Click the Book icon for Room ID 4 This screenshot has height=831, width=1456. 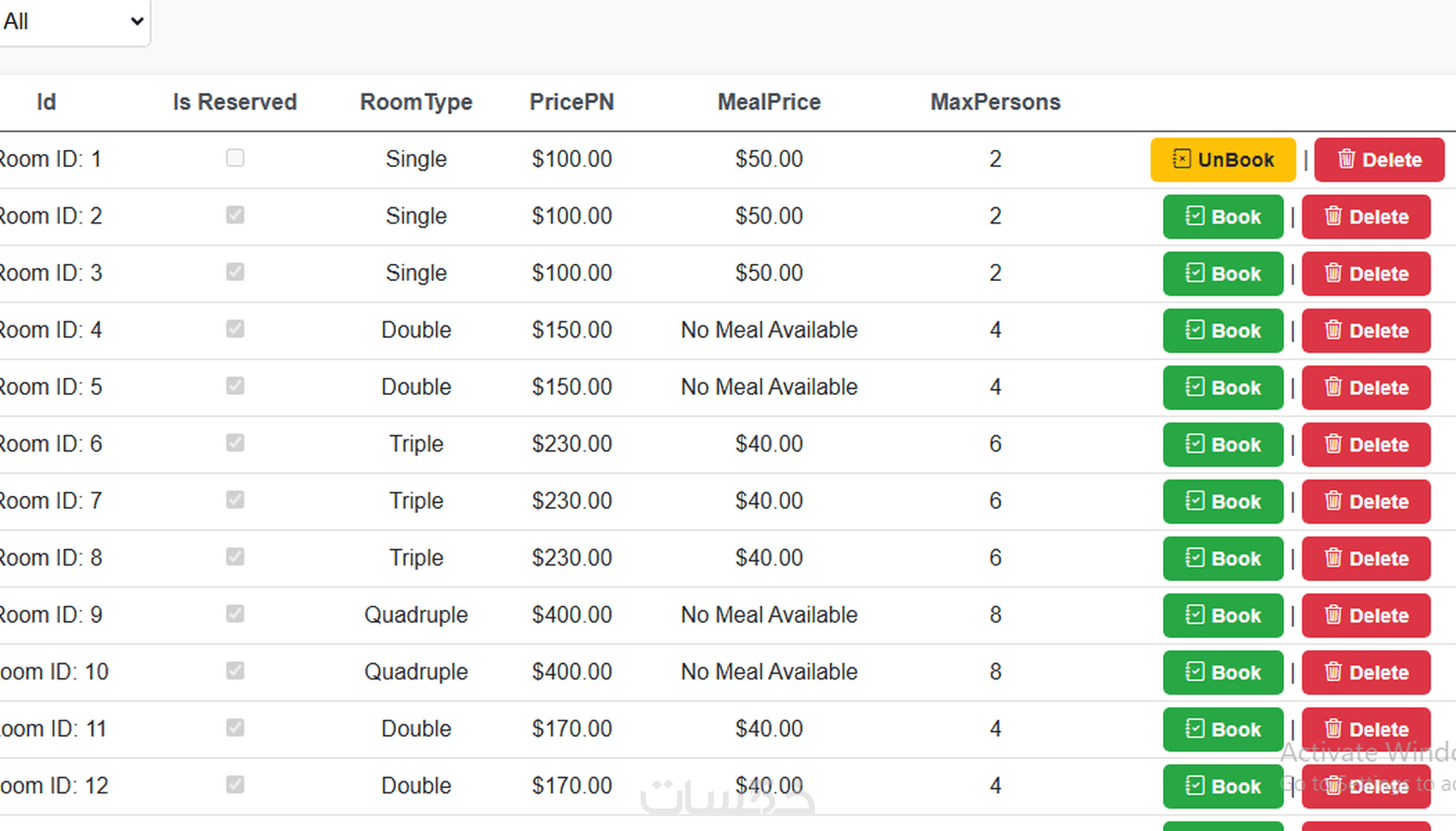click(x=1195, y=330)
